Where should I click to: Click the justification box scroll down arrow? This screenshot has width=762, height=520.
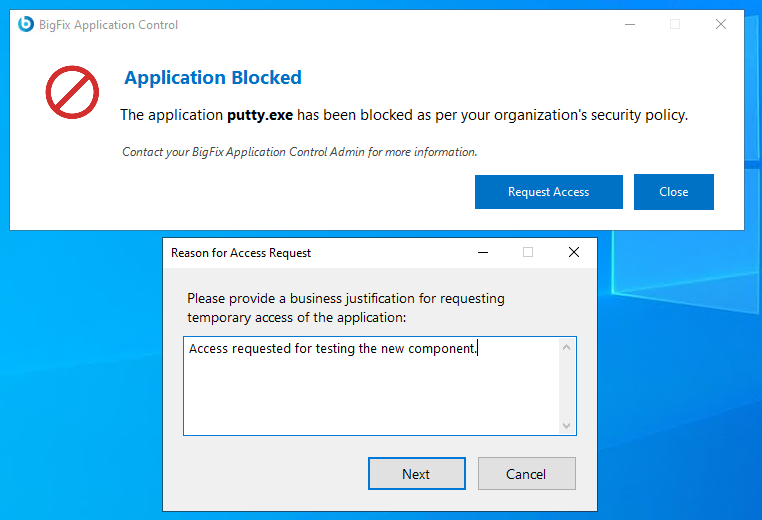tap(567, 426)
